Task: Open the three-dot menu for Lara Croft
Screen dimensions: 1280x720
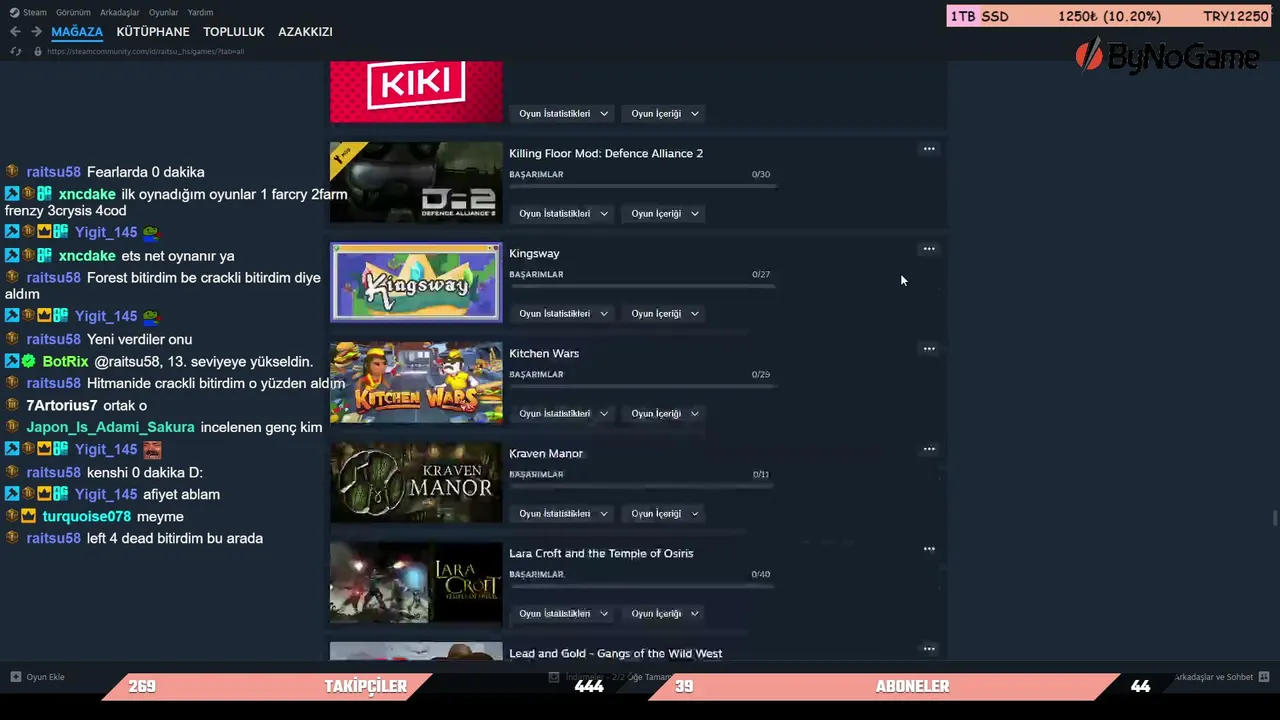Action: click(929, 549)
